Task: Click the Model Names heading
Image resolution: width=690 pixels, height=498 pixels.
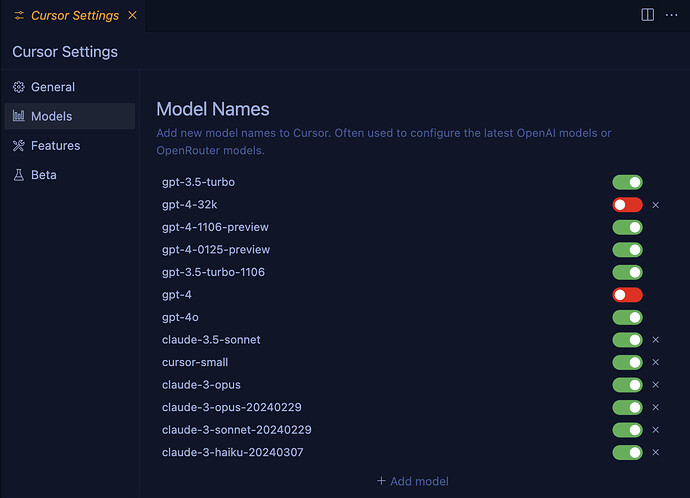Action: pos(213,109)
